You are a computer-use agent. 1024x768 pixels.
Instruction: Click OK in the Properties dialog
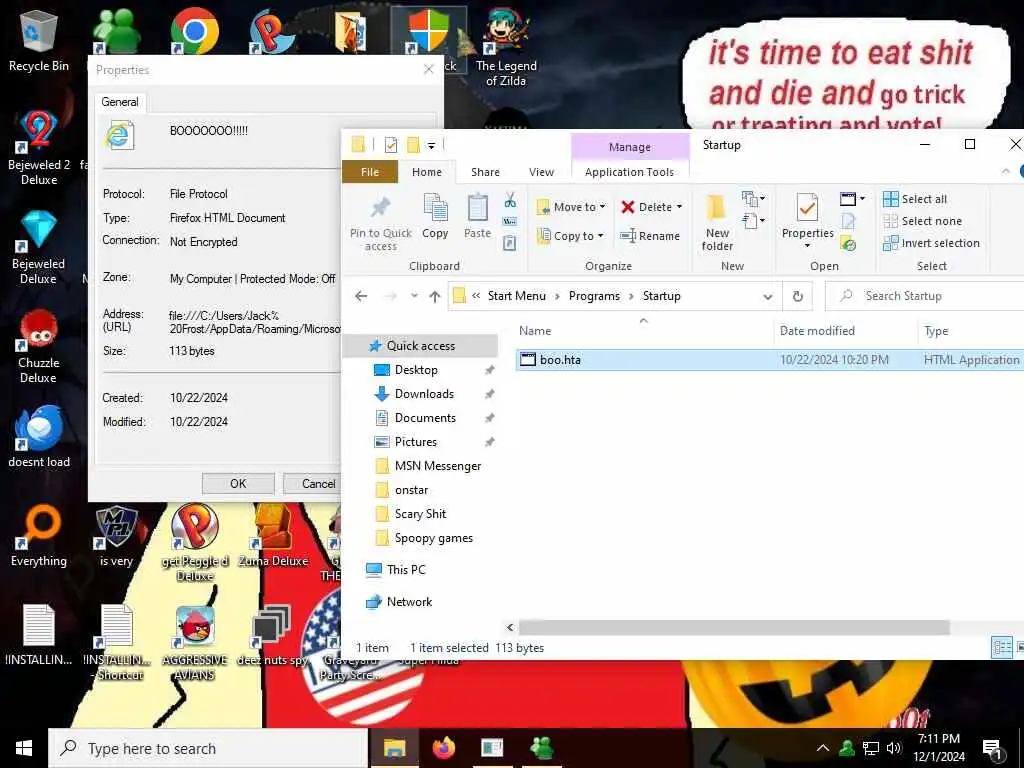click(x=238, y=483)
